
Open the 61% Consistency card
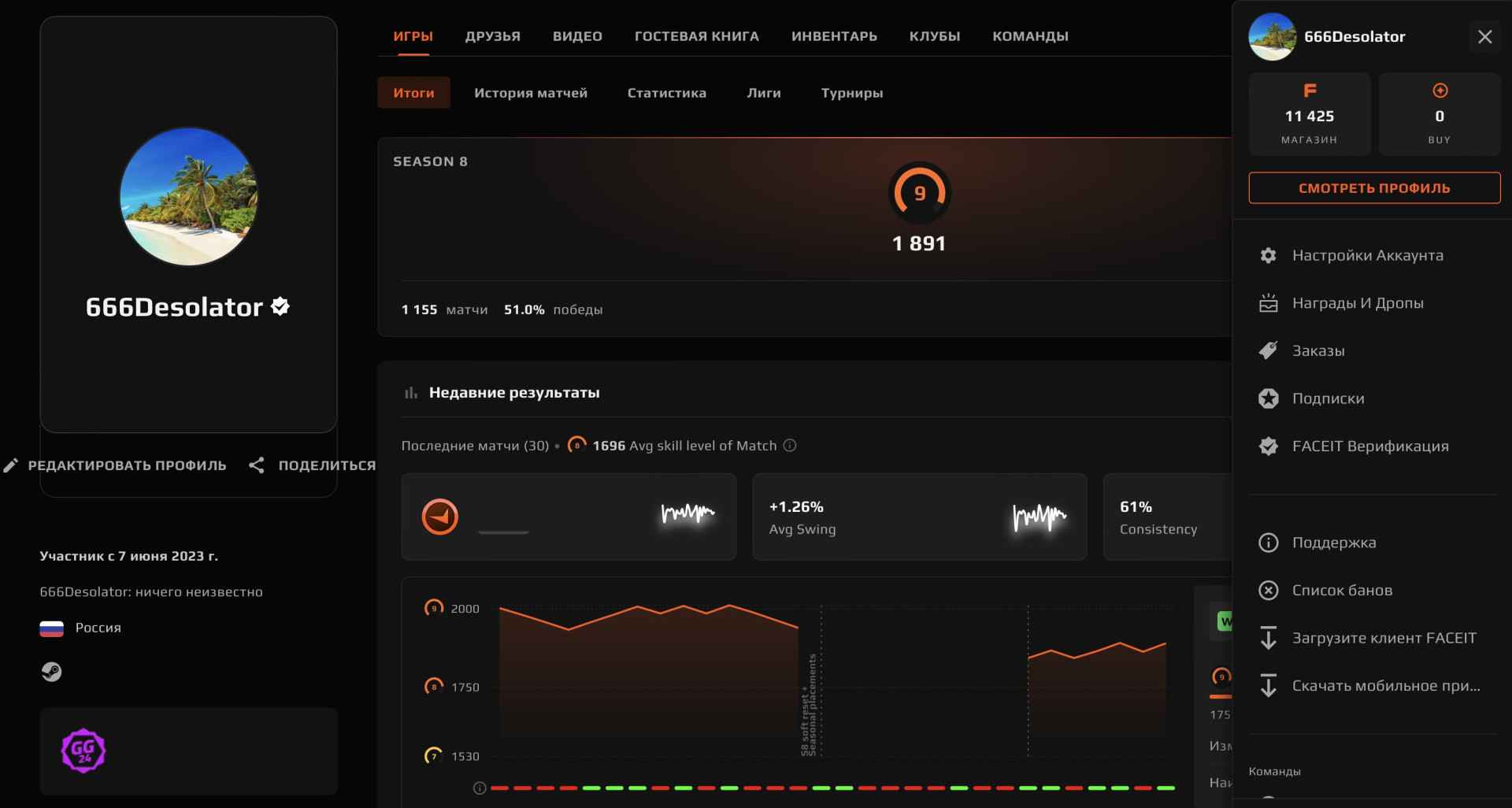click(1167, 517)
